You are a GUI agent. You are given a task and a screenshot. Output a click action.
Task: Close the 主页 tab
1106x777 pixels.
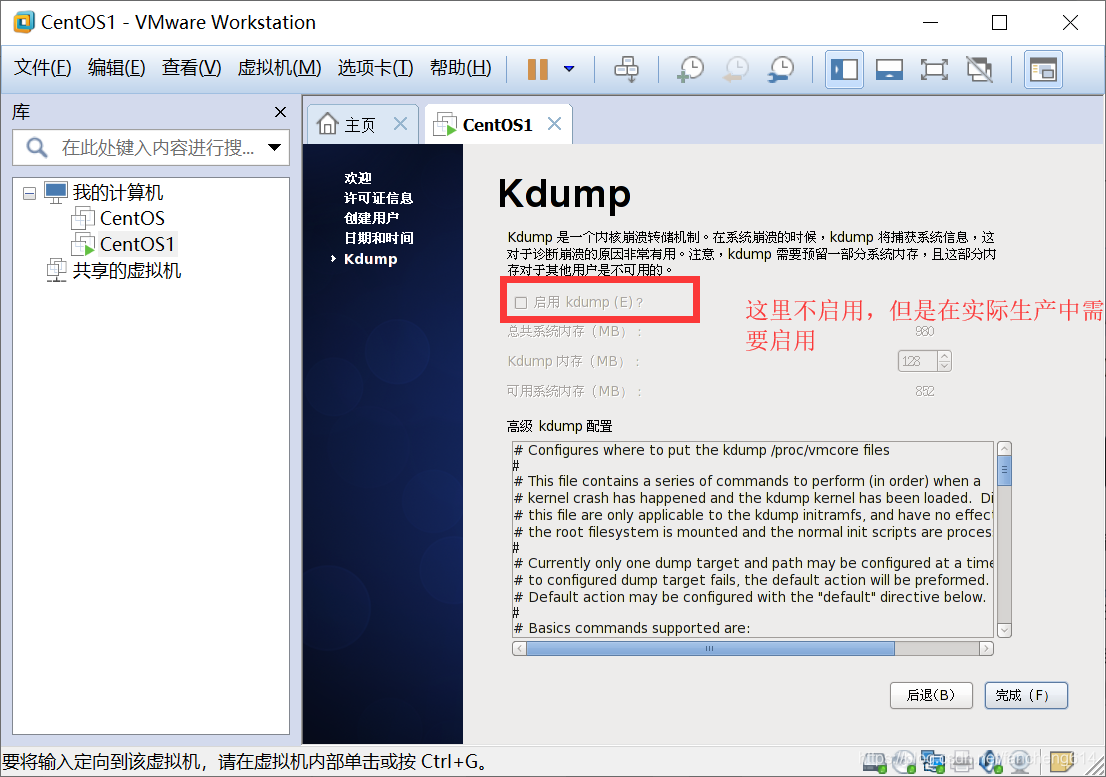click(x=400, y=124)
